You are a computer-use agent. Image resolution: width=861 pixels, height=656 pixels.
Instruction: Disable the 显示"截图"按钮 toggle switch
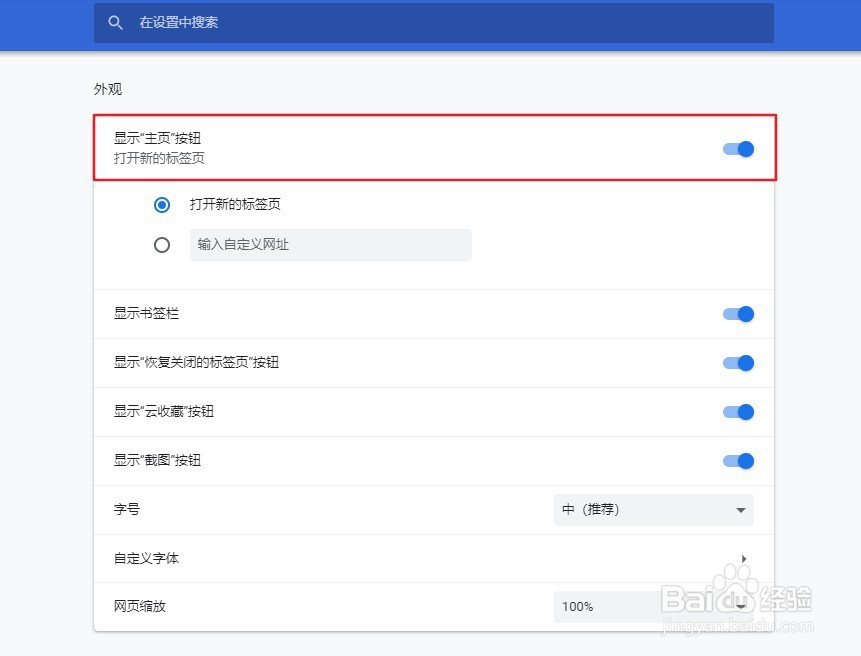[x=738, y=461]
